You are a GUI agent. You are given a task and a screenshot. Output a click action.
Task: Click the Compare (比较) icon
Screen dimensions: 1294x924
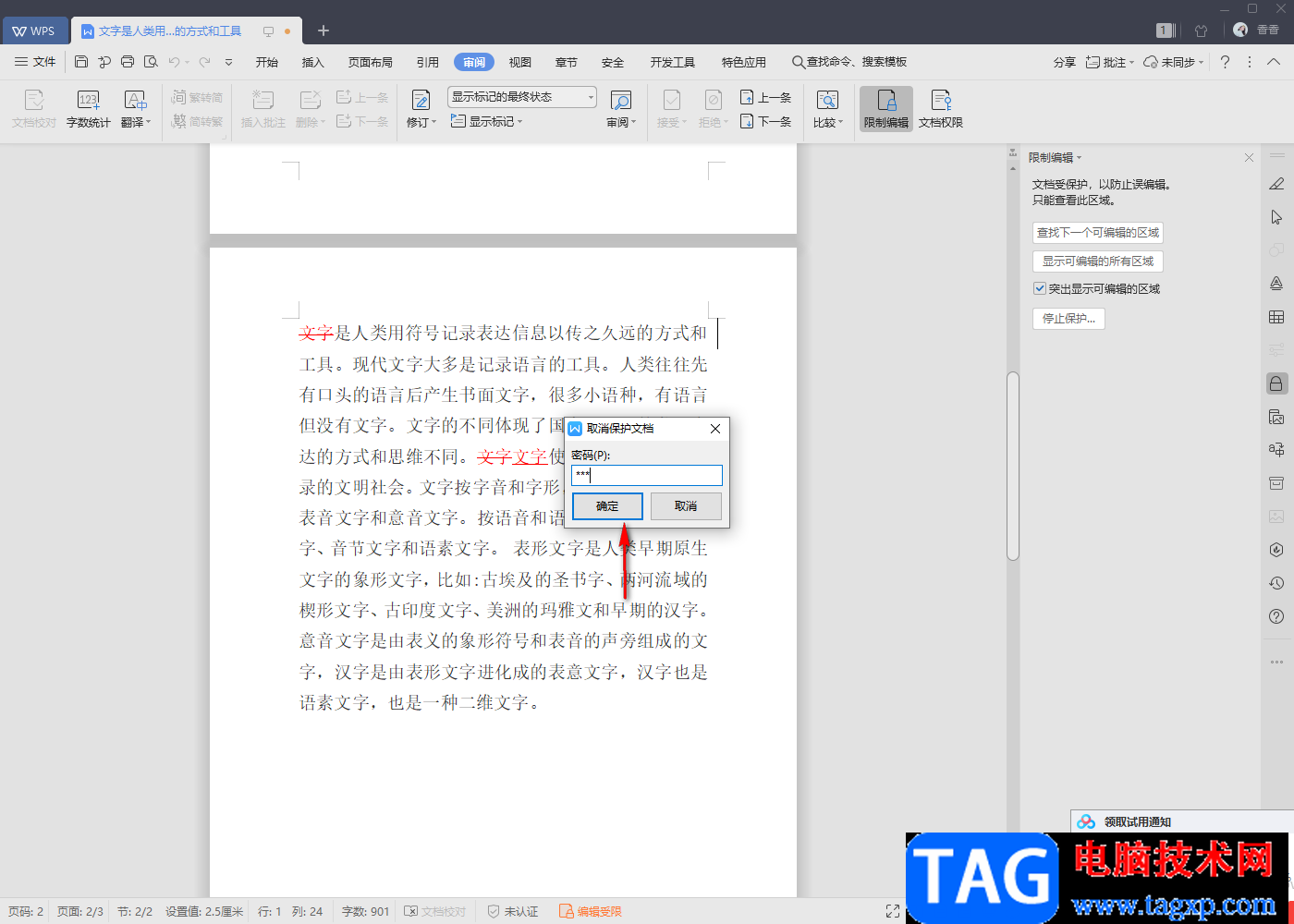pos(827,109)
